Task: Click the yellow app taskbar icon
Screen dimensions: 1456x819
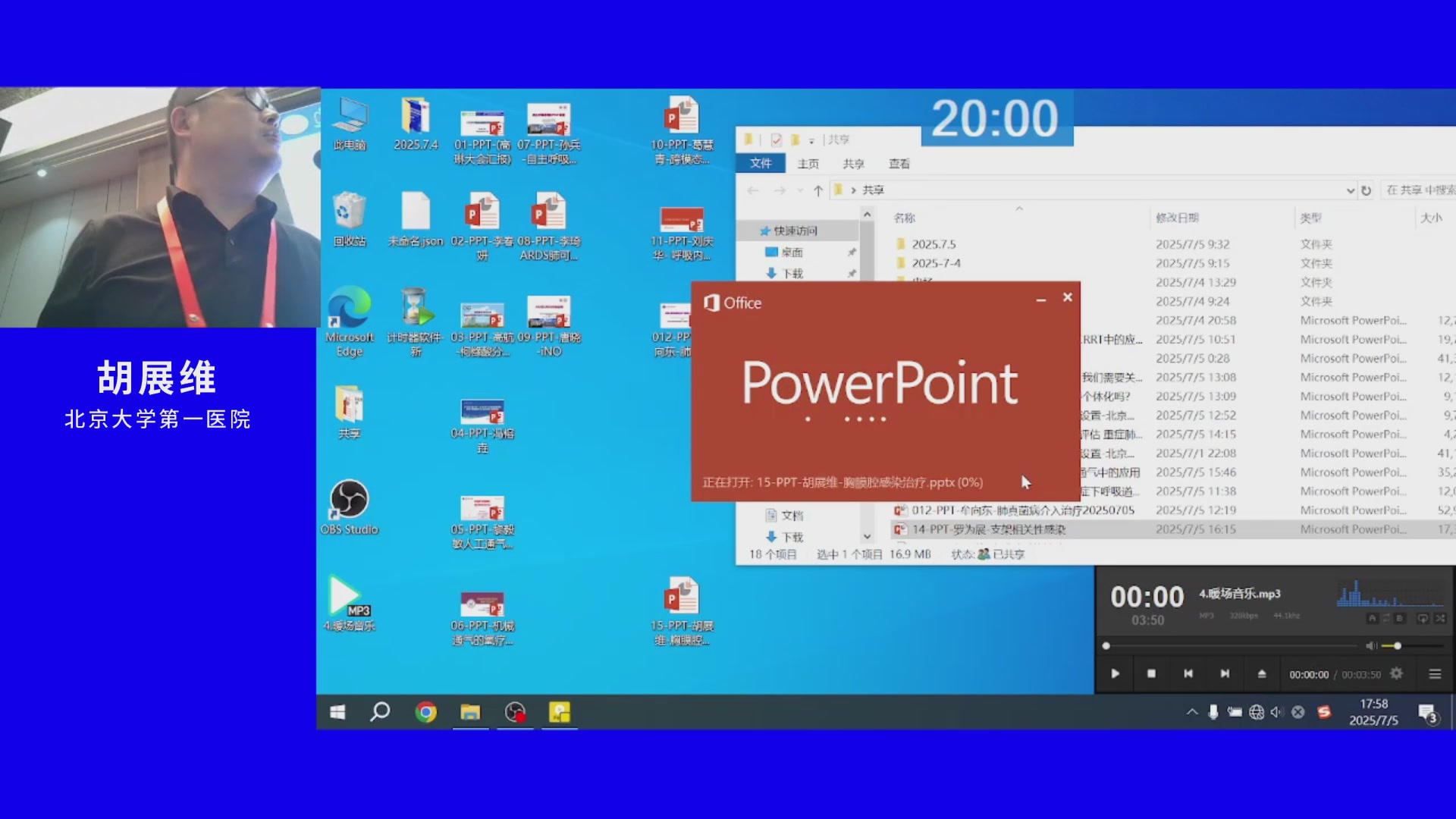Action: (560, 712)
